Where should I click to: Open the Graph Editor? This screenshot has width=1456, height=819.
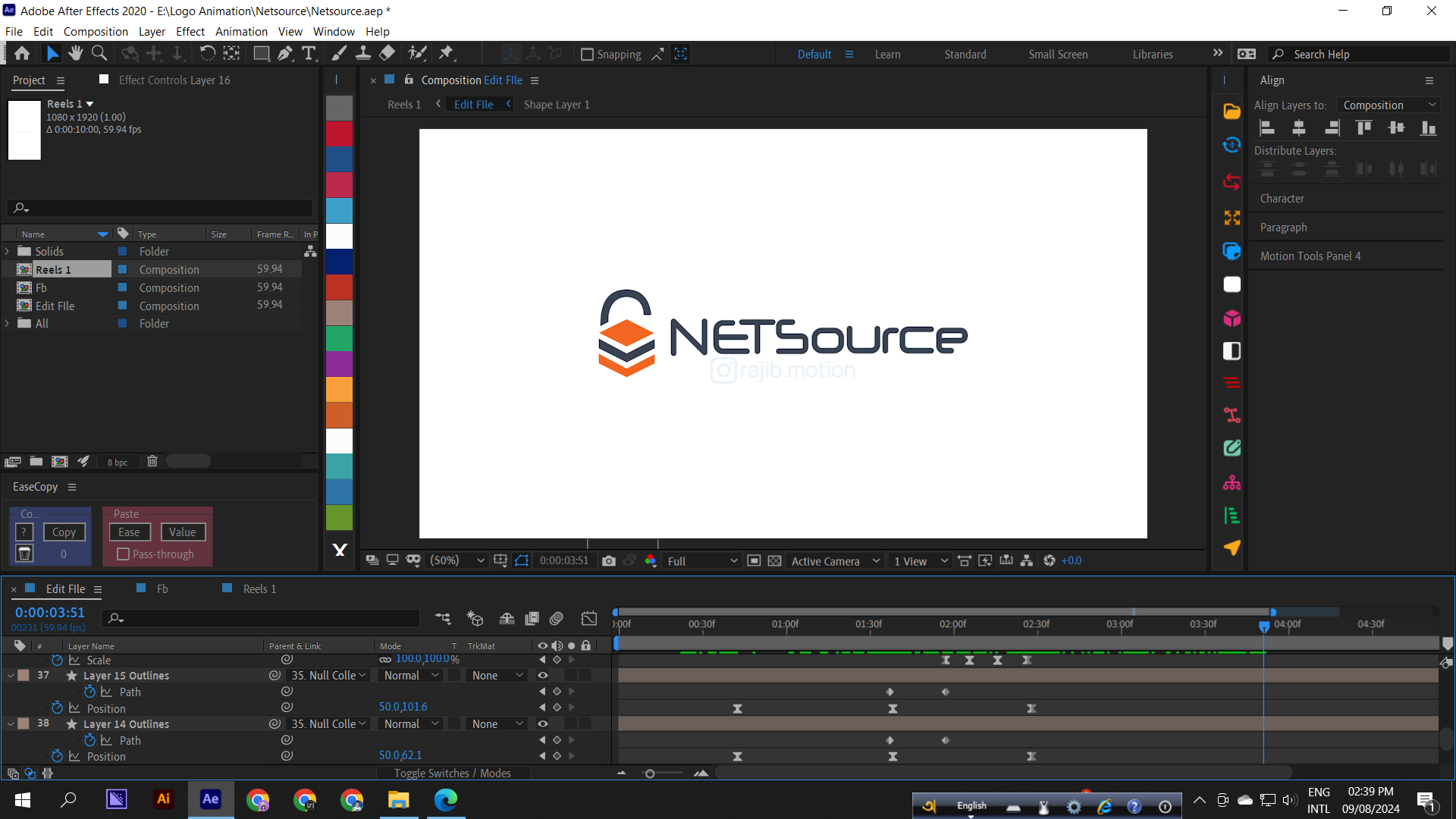(x=589, y=618)
